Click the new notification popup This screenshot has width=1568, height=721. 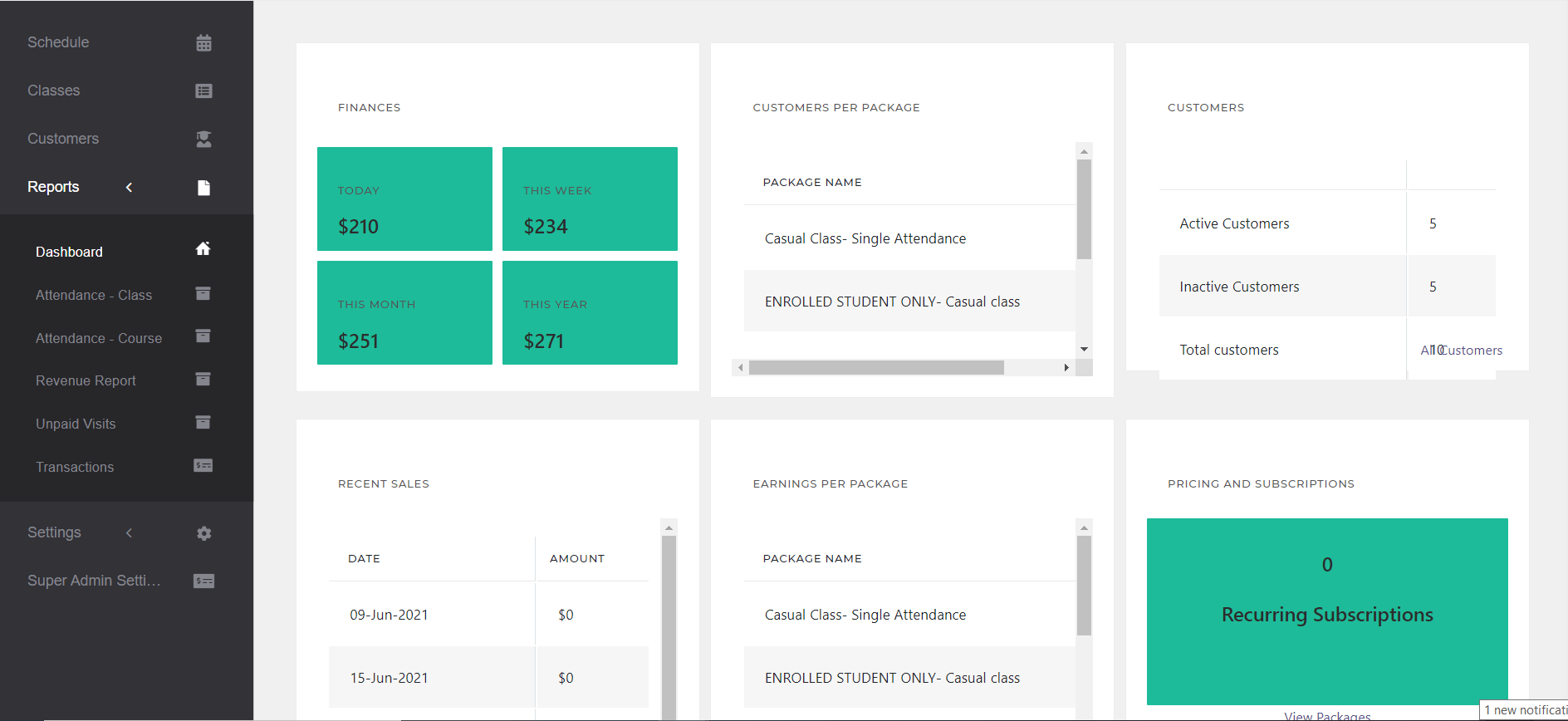point(1524,710)
